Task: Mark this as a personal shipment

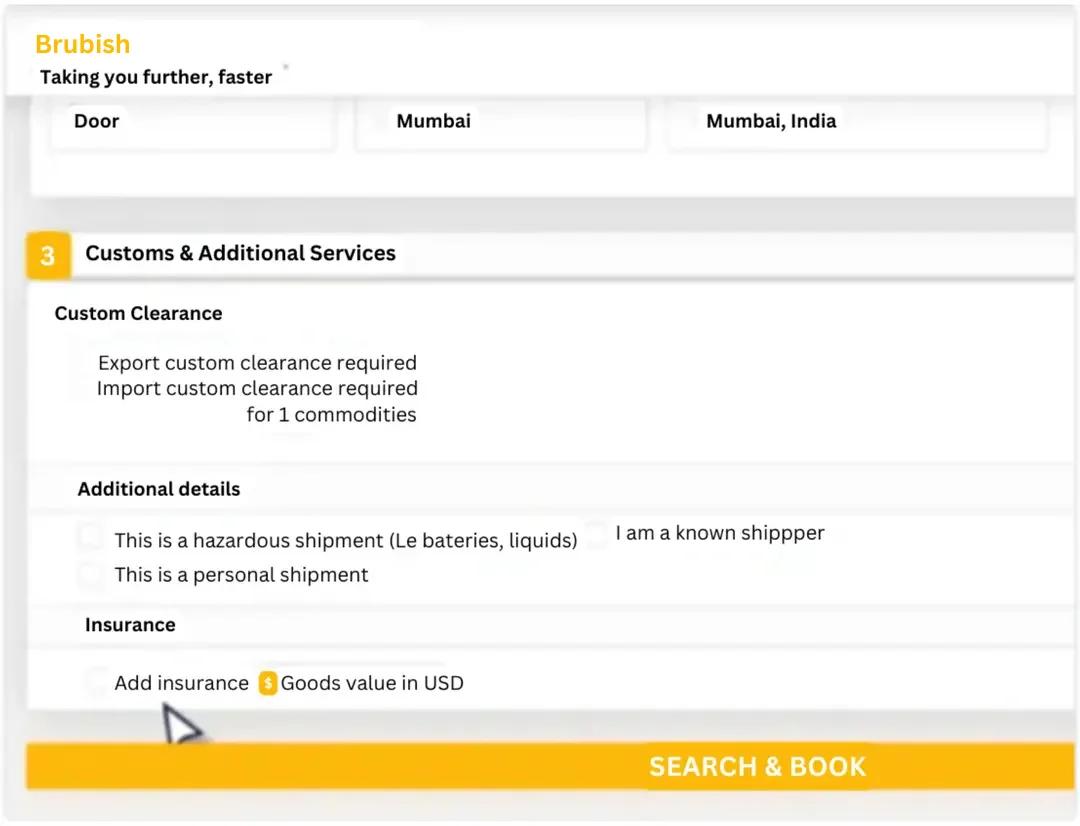Action: click(x=91, y=575)
